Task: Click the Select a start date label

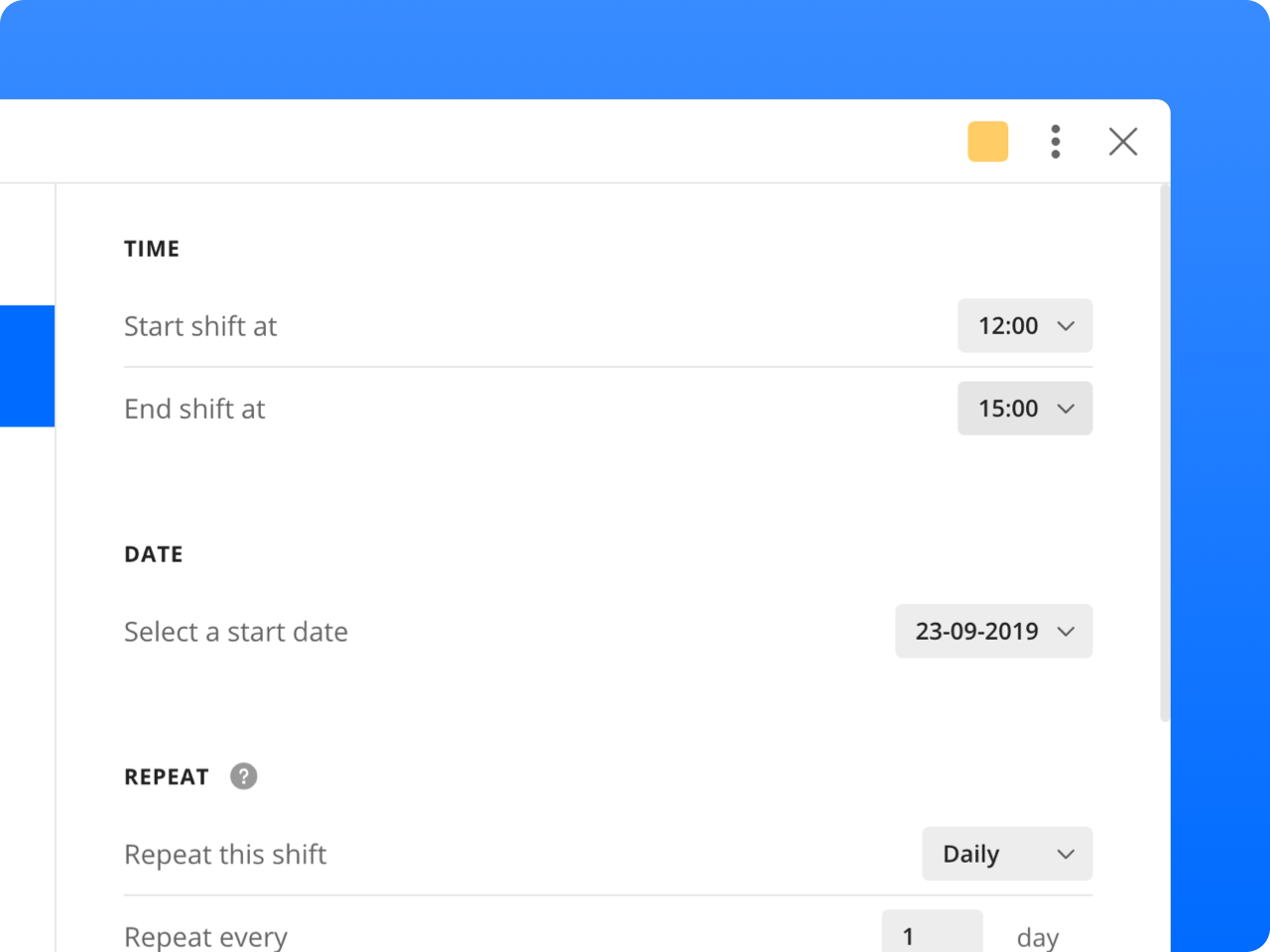Action: 236,632
